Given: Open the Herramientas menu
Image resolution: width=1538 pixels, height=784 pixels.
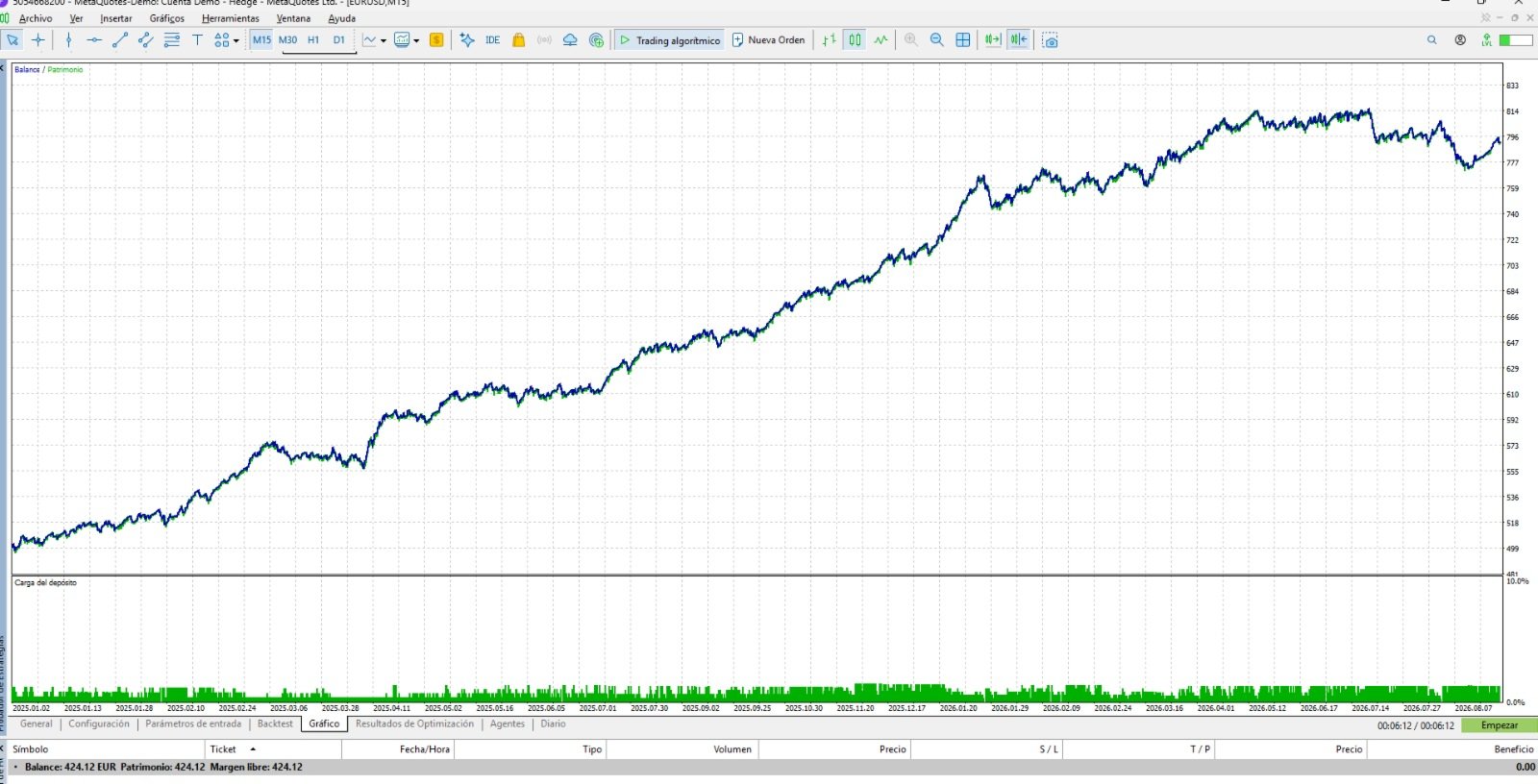Looking at the screenshot, I should tap(231, 18).
